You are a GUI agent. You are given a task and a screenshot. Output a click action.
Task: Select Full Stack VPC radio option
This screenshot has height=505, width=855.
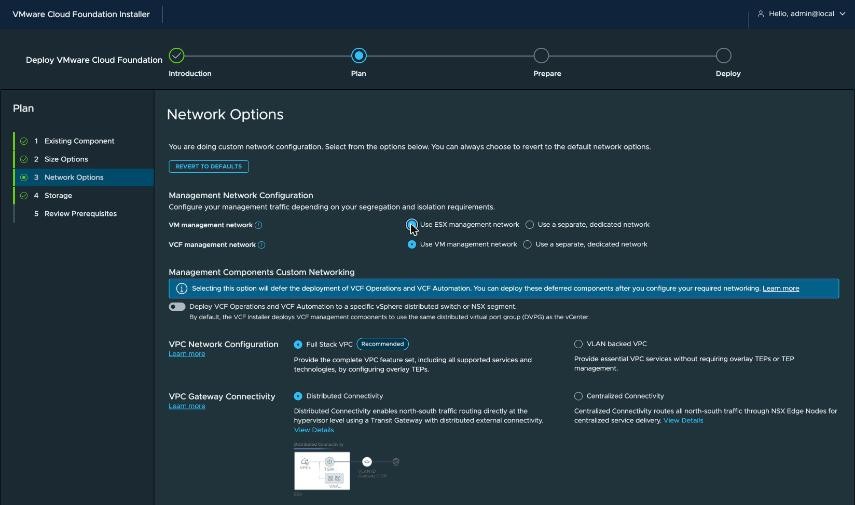coord(298,344)
